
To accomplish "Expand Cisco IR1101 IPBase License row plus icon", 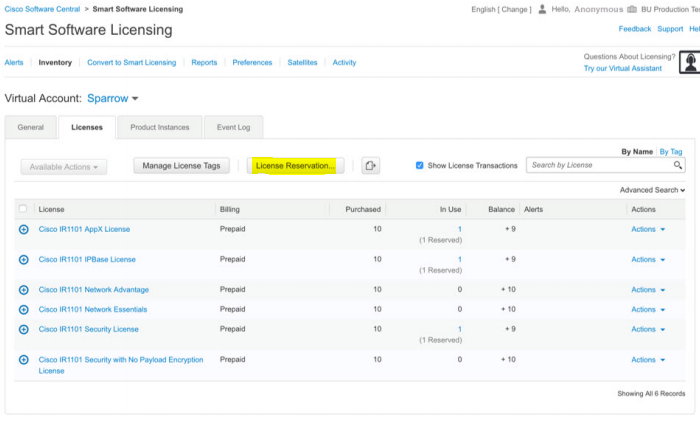I will [24, 260].
